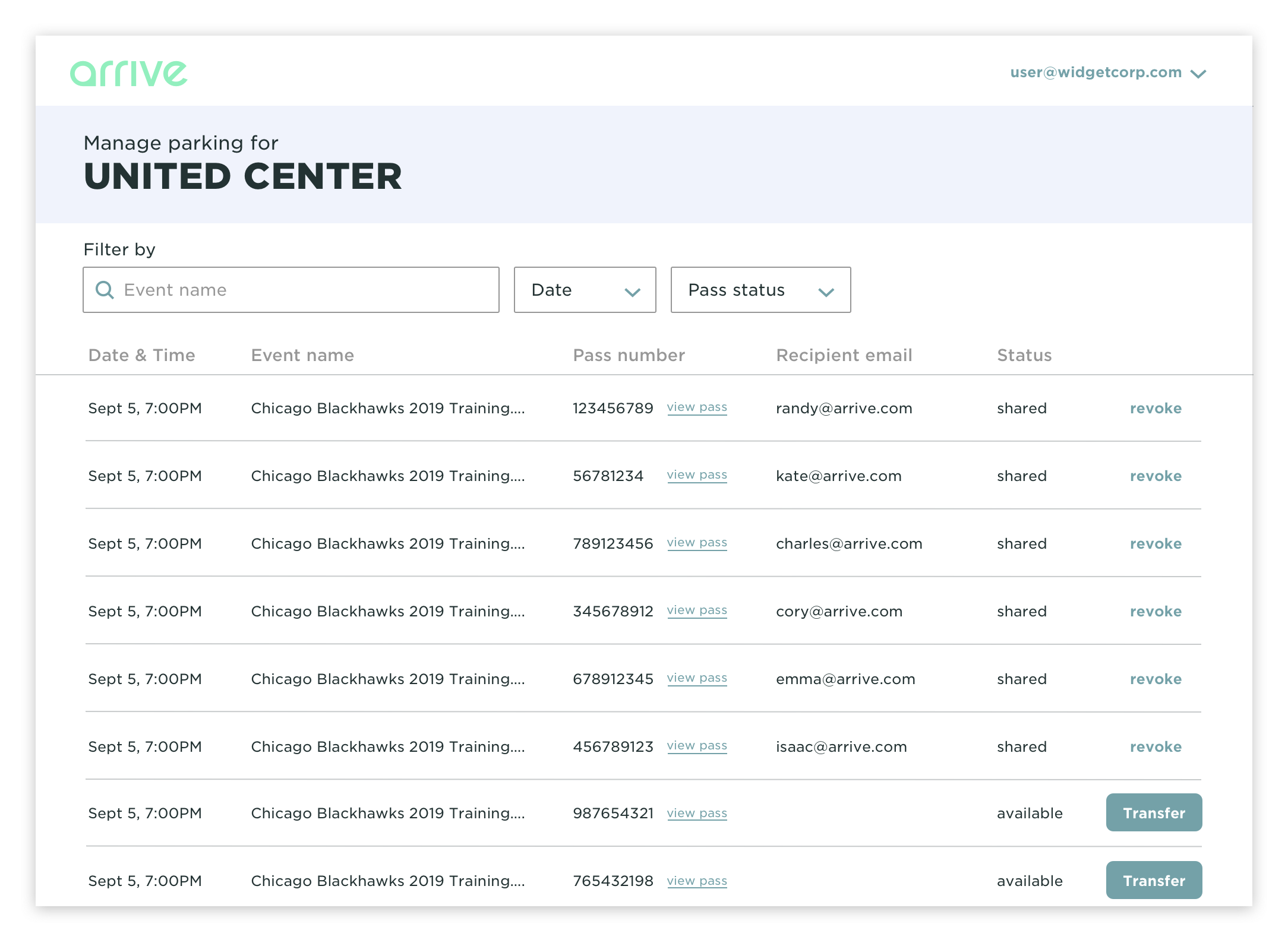Select the randy@arrive.com email cell

click(844, 409)
